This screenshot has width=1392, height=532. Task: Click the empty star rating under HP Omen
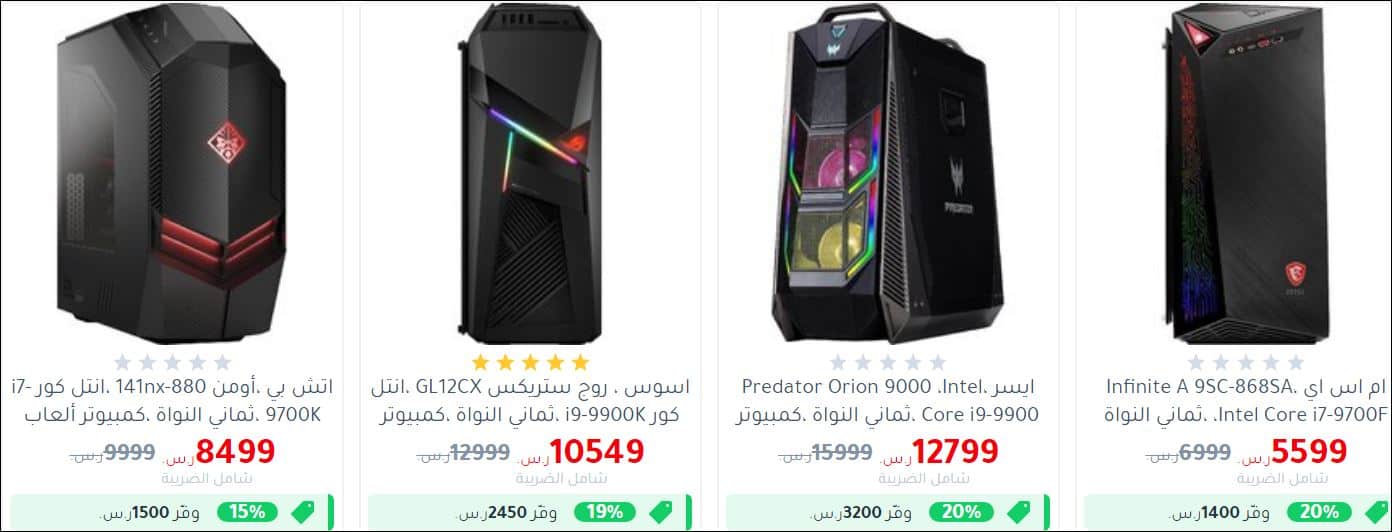coord(172,362)
